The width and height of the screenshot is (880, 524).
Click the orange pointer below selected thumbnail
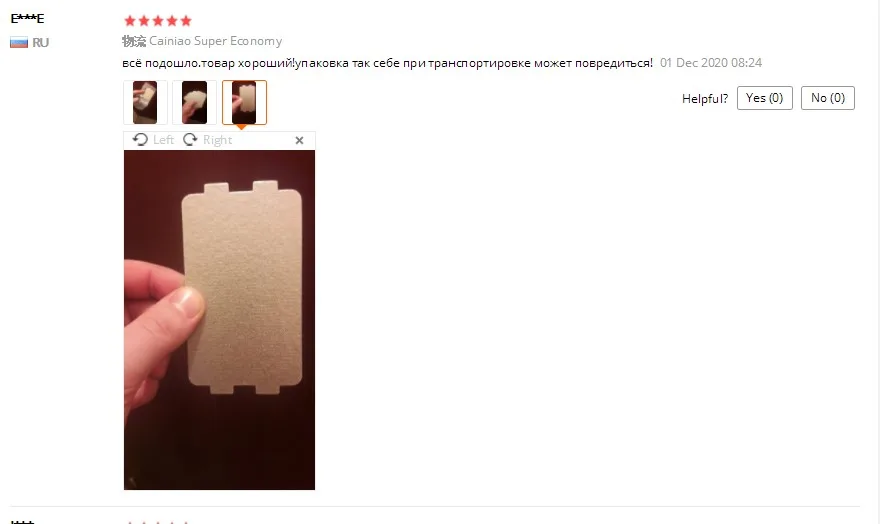click(x=241, y=127)
